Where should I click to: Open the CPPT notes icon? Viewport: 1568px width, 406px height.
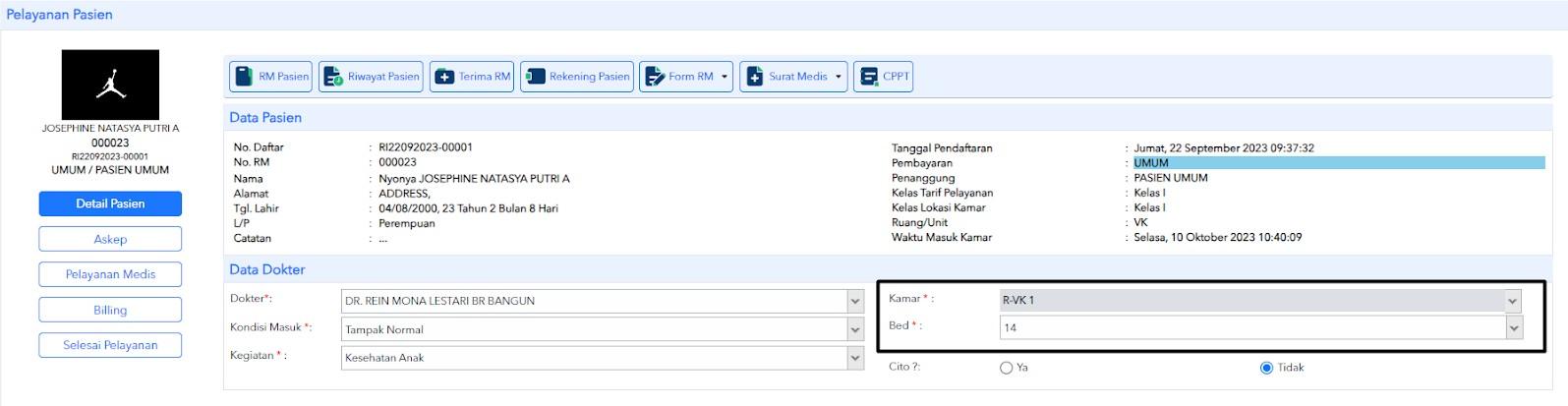click(868, 77)
